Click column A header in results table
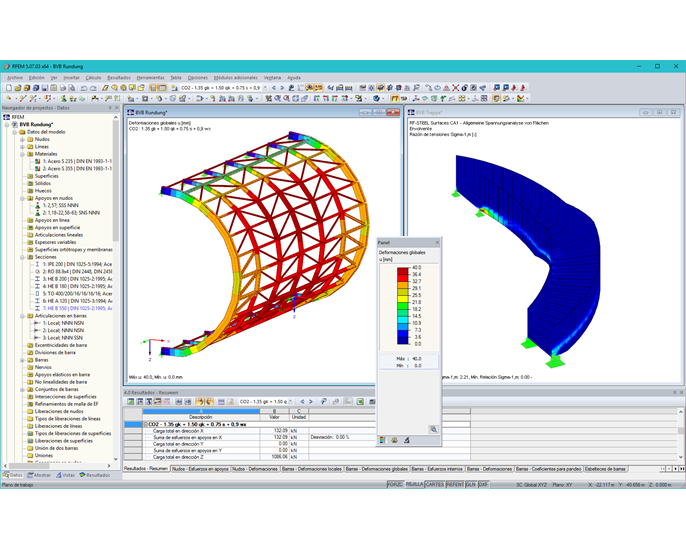This screenshot has height=549, width=686. pyautogui.click(x=201, y=411)
